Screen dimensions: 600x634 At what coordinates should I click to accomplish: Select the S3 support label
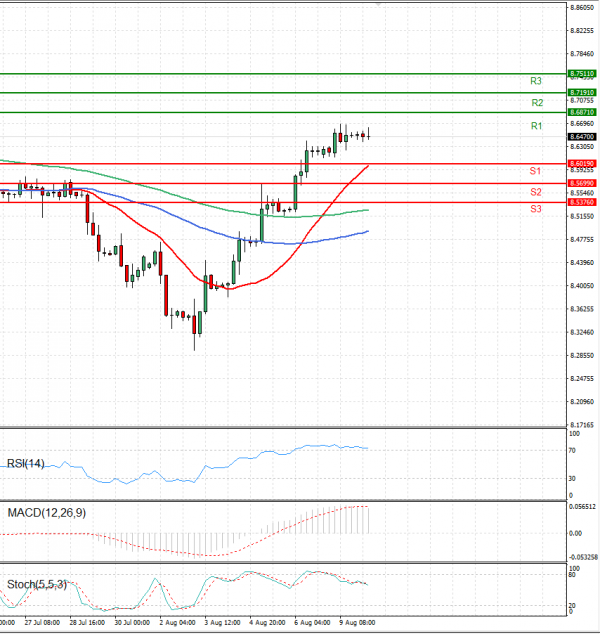[x=536, y=209]
